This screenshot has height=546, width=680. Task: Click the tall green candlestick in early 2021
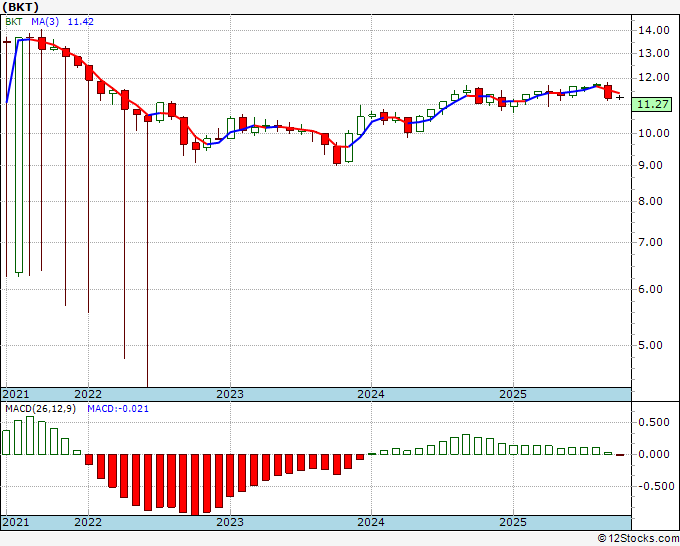(19, 155)
